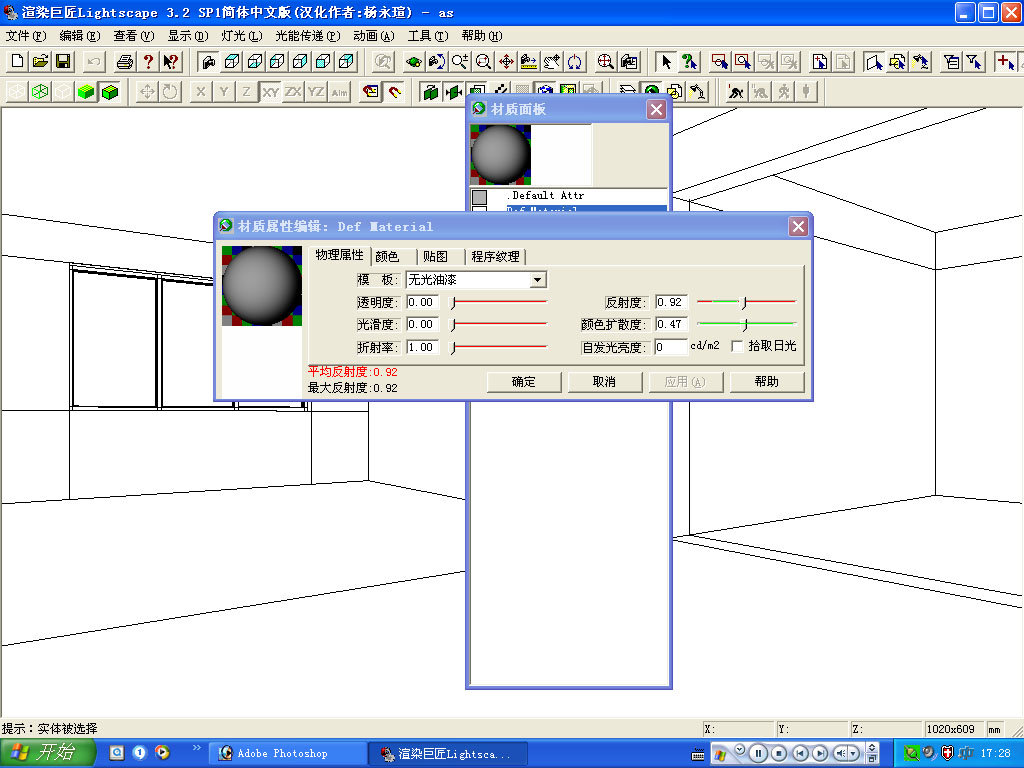Click the Lightscape taskbar button
The height and width of the screenshot is (768, 1024).
pyautogui.click(x=447, y=754)
